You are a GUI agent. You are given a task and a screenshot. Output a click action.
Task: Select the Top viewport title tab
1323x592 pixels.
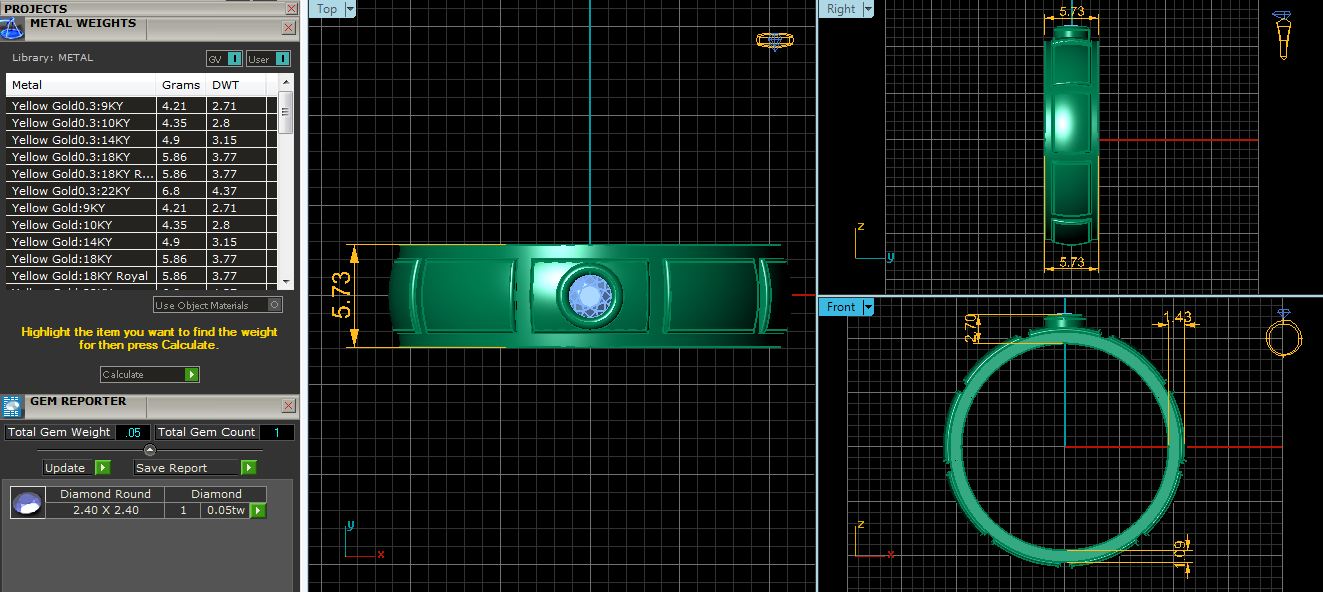(x=327, y=9)
